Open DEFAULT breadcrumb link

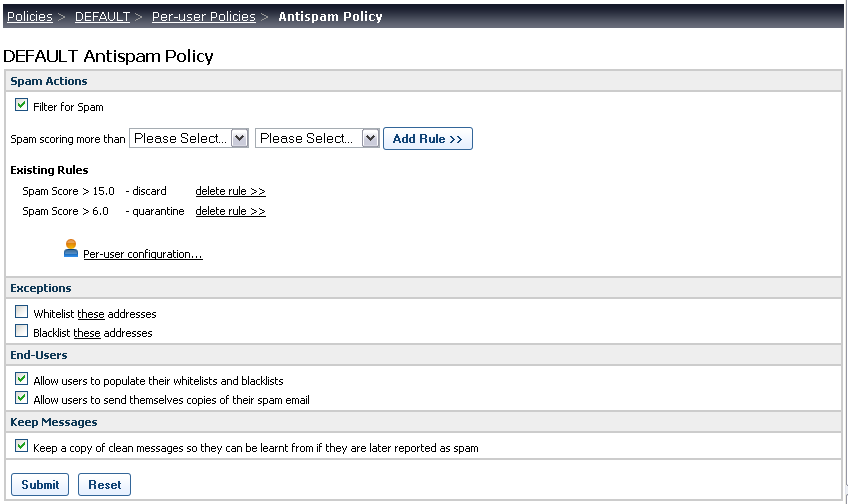coord(102,17)
